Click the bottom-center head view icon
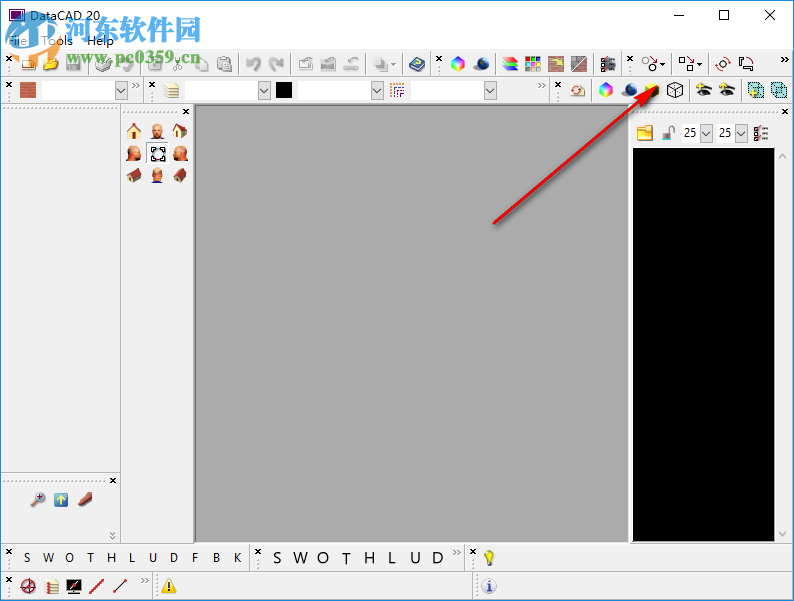 pyautogui.click(x=157, y=175)
